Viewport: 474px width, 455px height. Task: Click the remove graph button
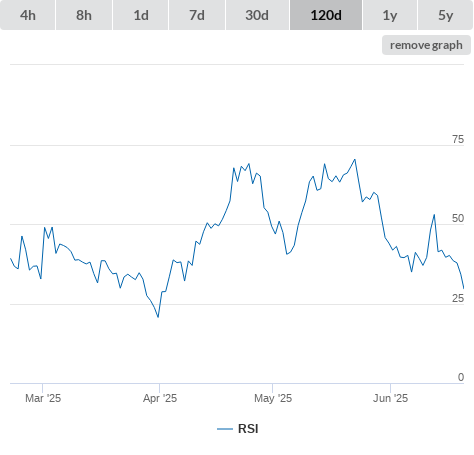tap(426, 45)
